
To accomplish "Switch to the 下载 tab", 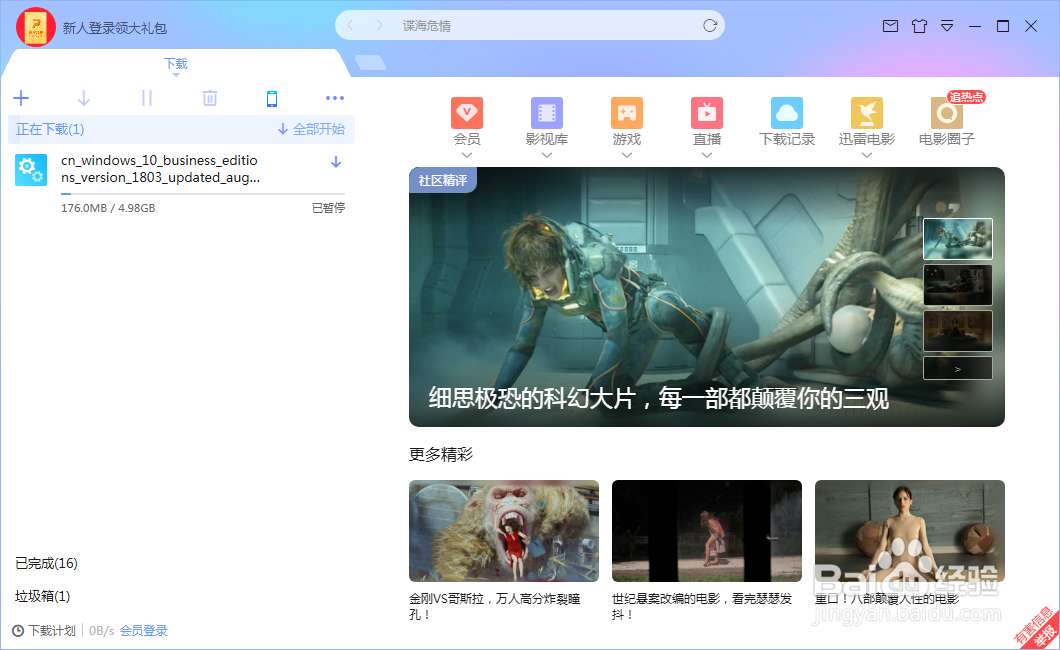I will pyautogui.click(x=176, y=64).
